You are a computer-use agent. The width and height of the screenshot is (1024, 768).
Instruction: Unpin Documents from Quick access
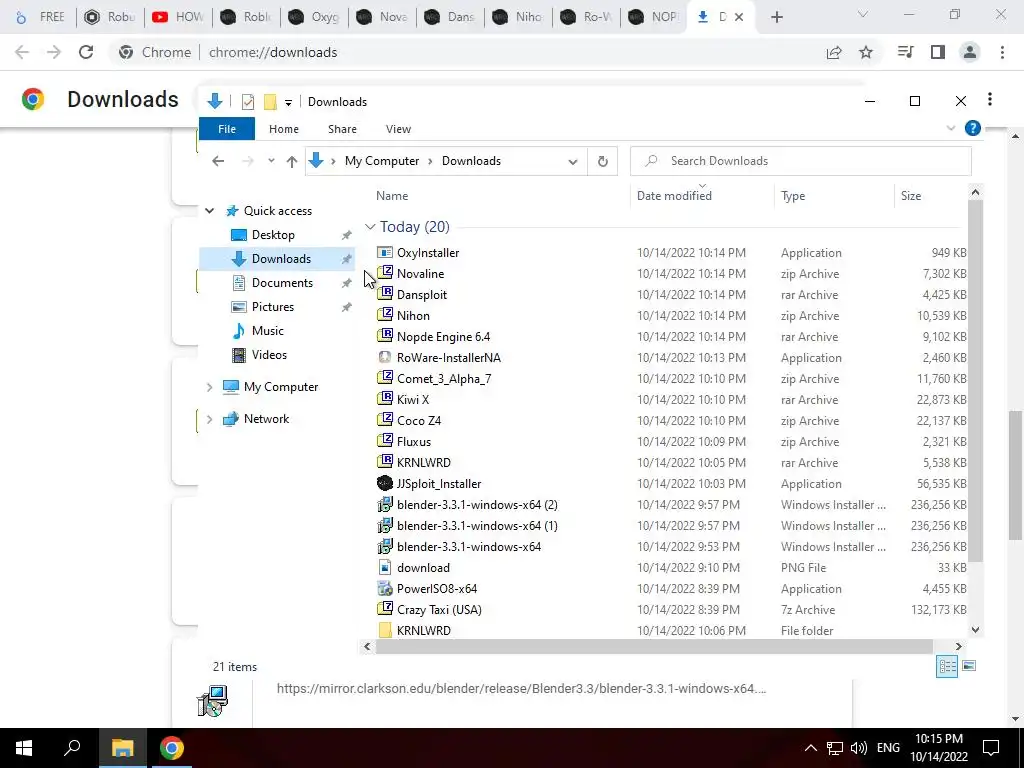(346, 283)
